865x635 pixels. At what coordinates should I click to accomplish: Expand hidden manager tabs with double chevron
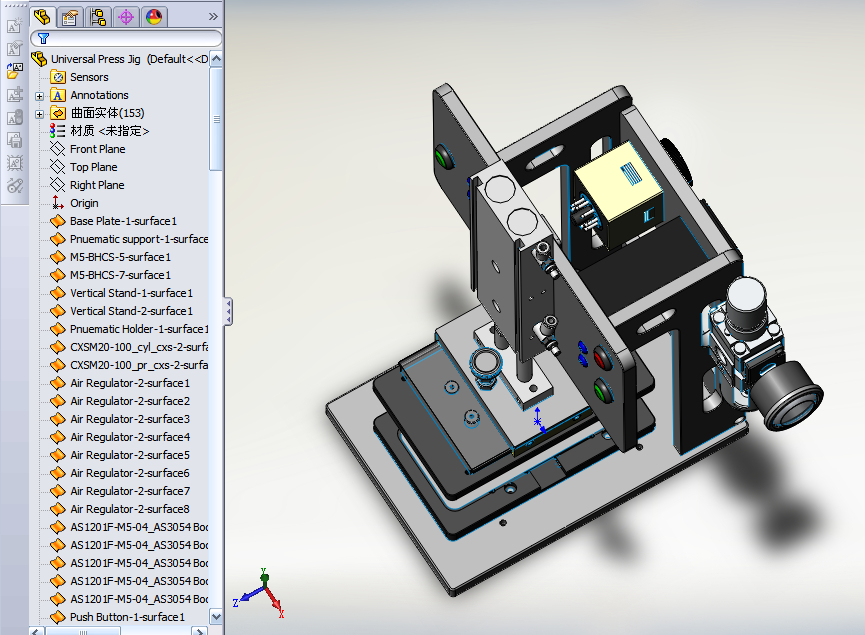pos(213,17)
